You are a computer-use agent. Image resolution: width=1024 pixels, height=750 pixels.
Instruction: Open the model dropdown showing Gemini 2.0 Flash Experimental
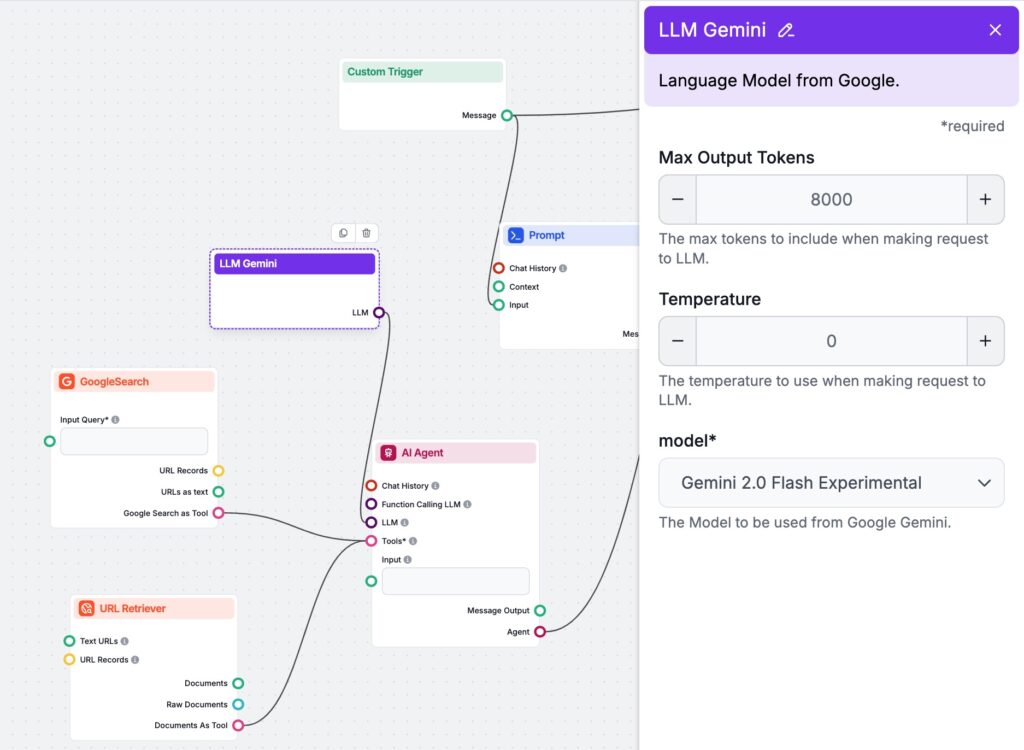click(831, 483)
